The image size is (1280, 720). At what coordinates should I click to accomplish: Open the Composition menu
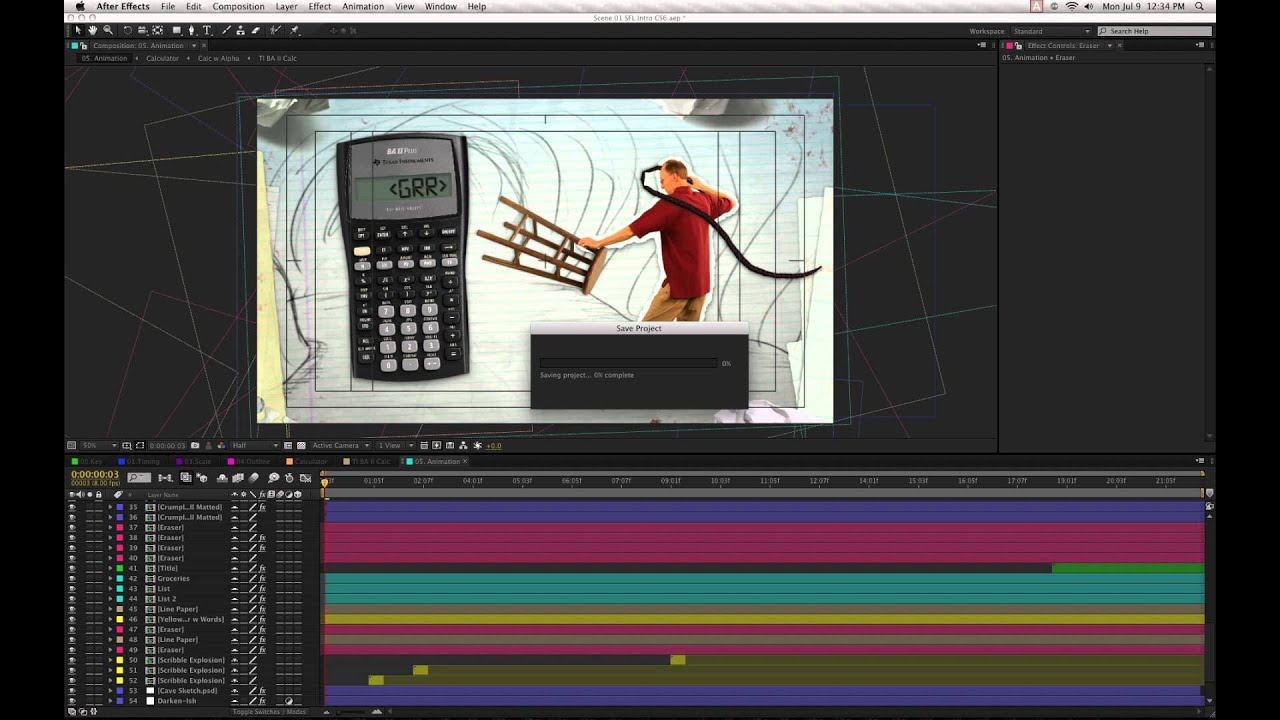click(239, 6)
